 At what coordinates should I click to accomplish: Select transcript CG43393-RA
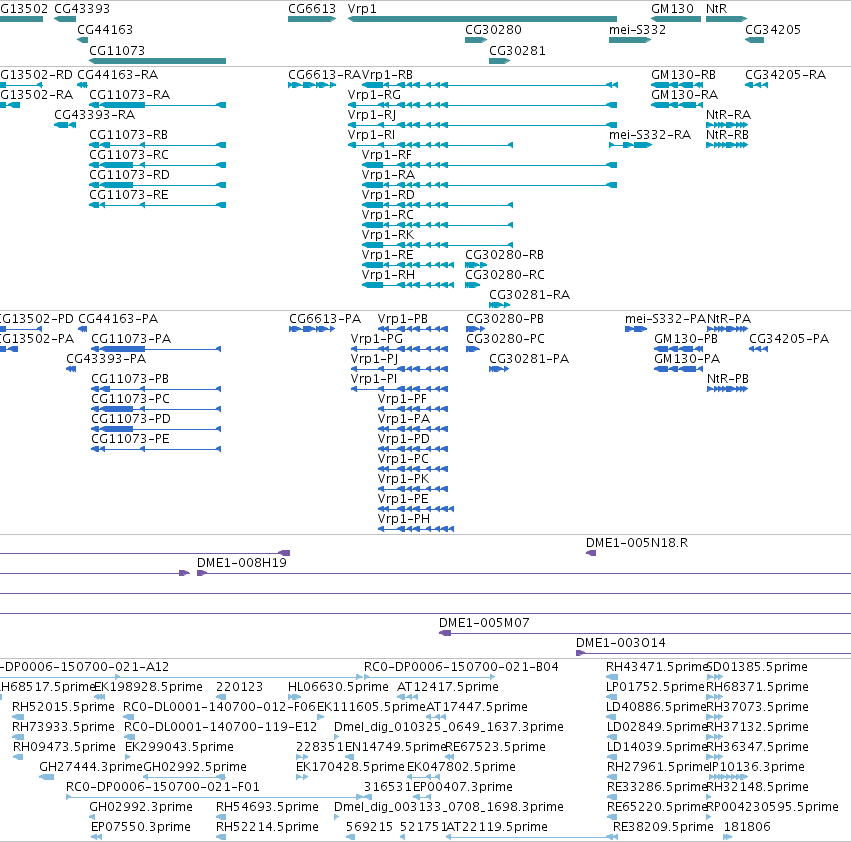(x=94, y=115)
